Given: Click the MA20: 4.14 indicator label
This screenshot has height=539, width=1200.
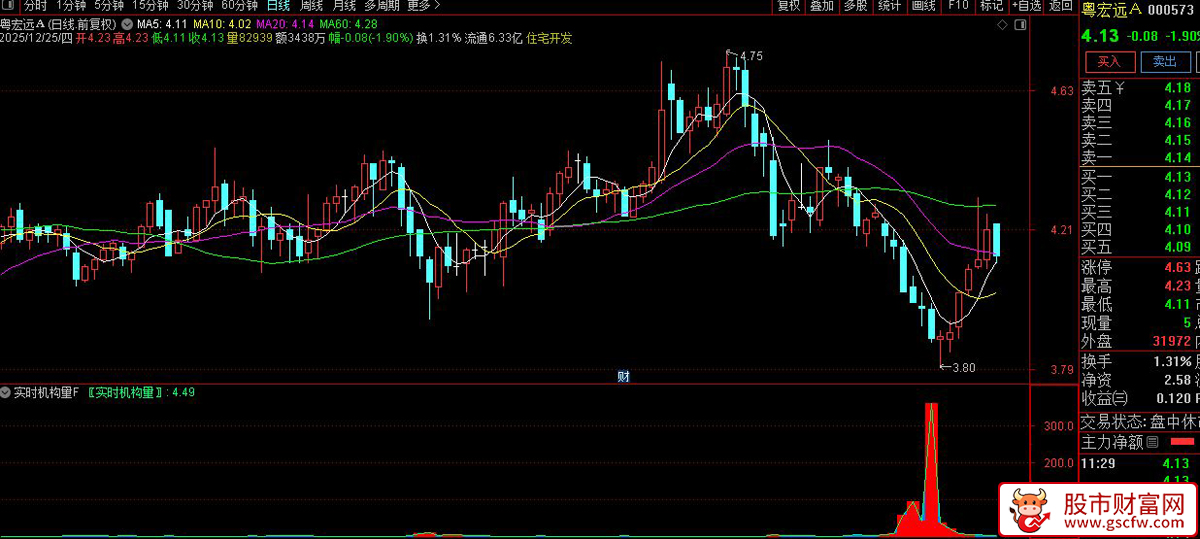Looking at the screenshot, I should pyautogui.click(x=285, y=23).
